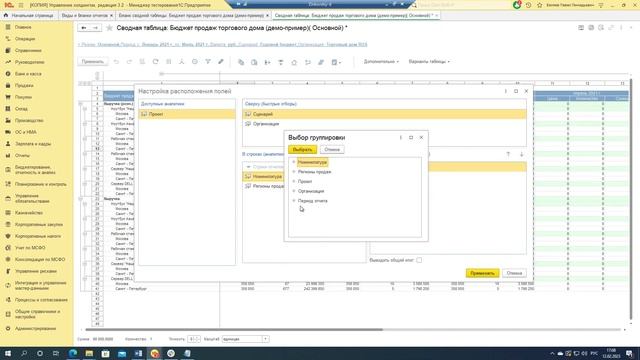Switch to Начальная страница tab

click(29, 16)
